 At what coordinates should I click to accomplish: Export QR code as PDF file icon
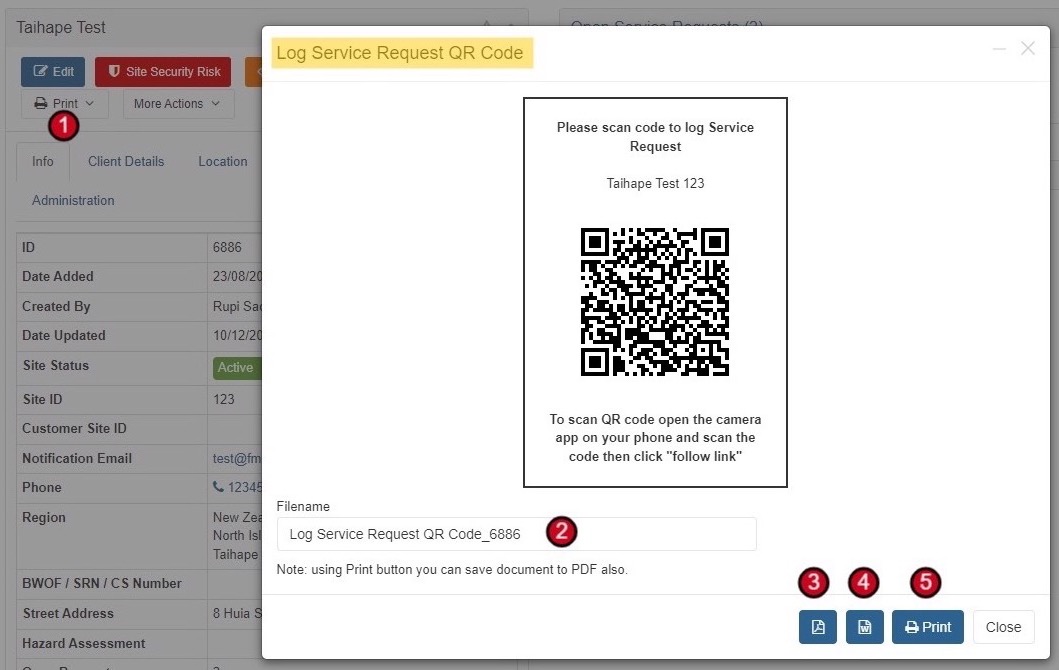[x=817, y=627]
